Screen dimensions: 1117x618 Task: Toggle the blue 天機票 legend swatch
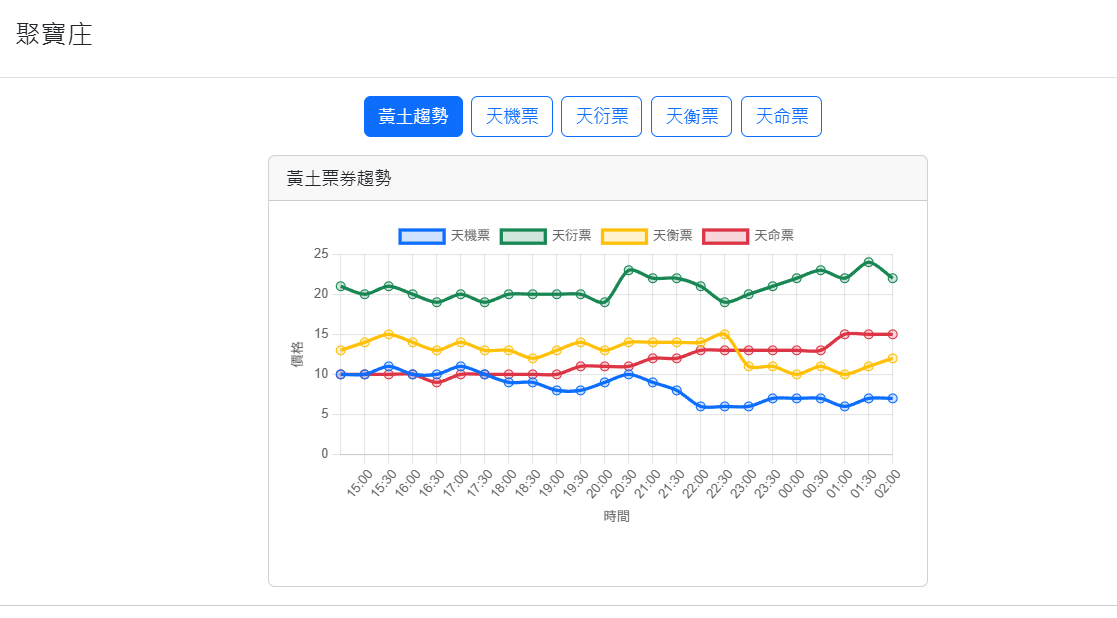(x=421, y=236)
